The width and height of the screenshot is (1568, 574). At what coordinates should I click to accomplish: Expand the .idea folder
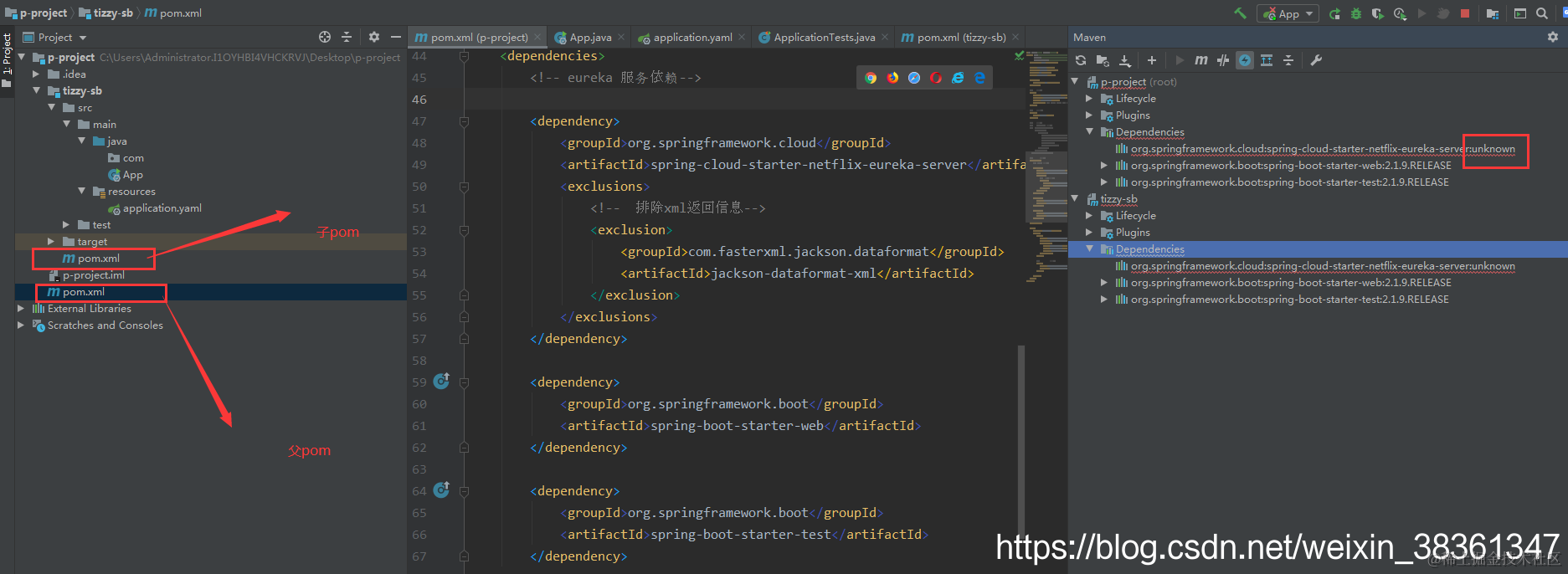36,74
